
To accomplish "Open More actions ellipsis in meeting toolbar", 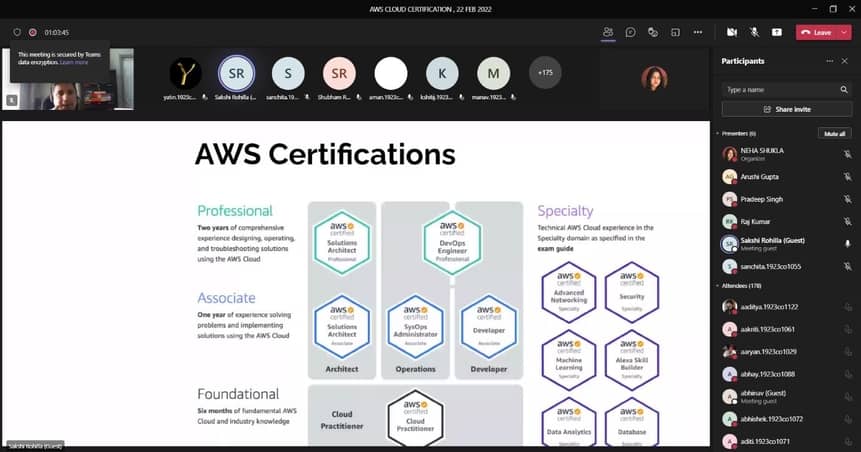I will (x=698, y=32).
